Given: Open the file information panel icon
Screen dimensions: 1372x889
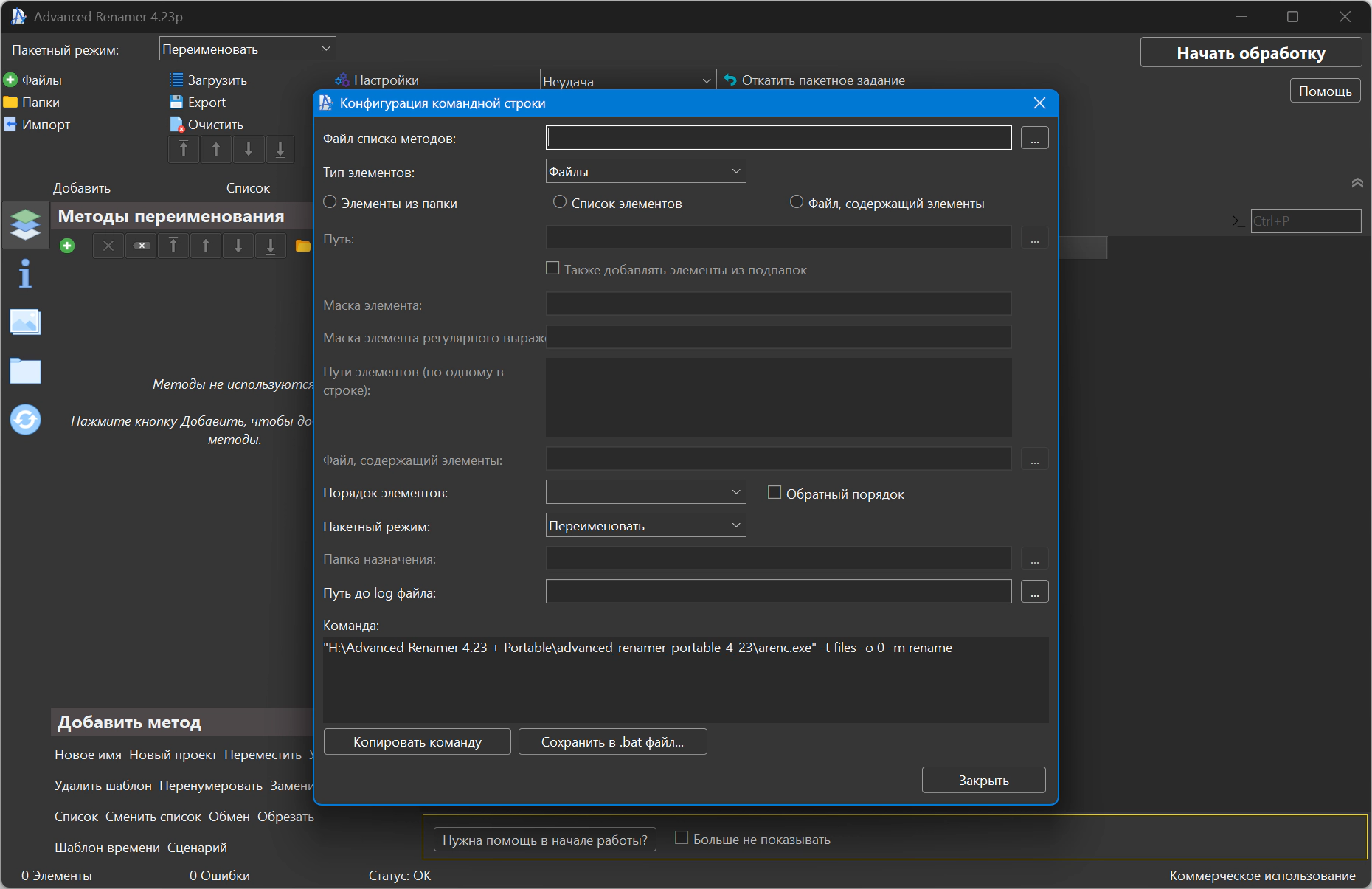Looking at the screenshot, I should click(x=25, y=273).
